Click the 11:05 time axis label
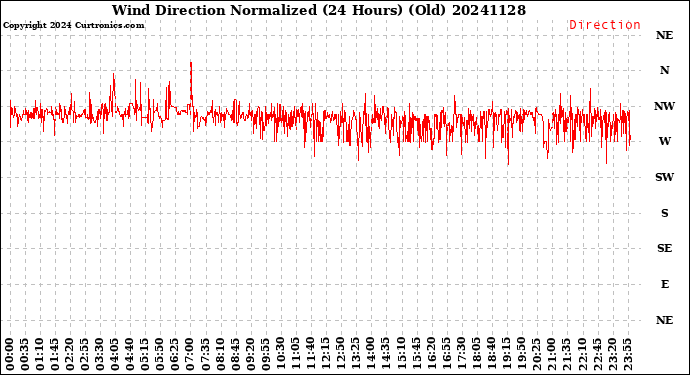The height and width of the screenshot is (375, 690). pos(295,355)
